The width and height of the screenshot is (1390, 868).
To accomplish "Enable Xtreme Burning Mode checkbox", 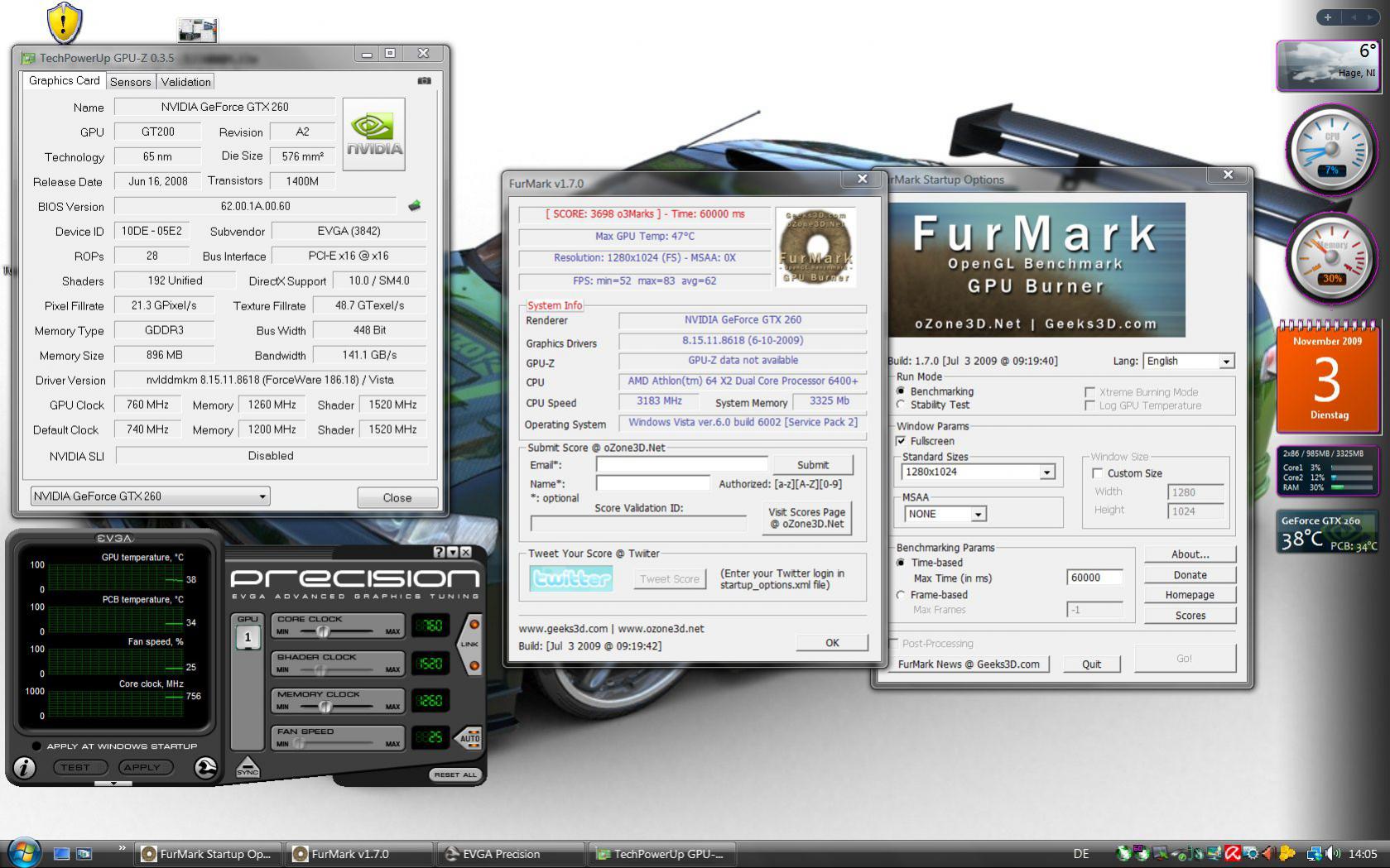I will 1089,392.
